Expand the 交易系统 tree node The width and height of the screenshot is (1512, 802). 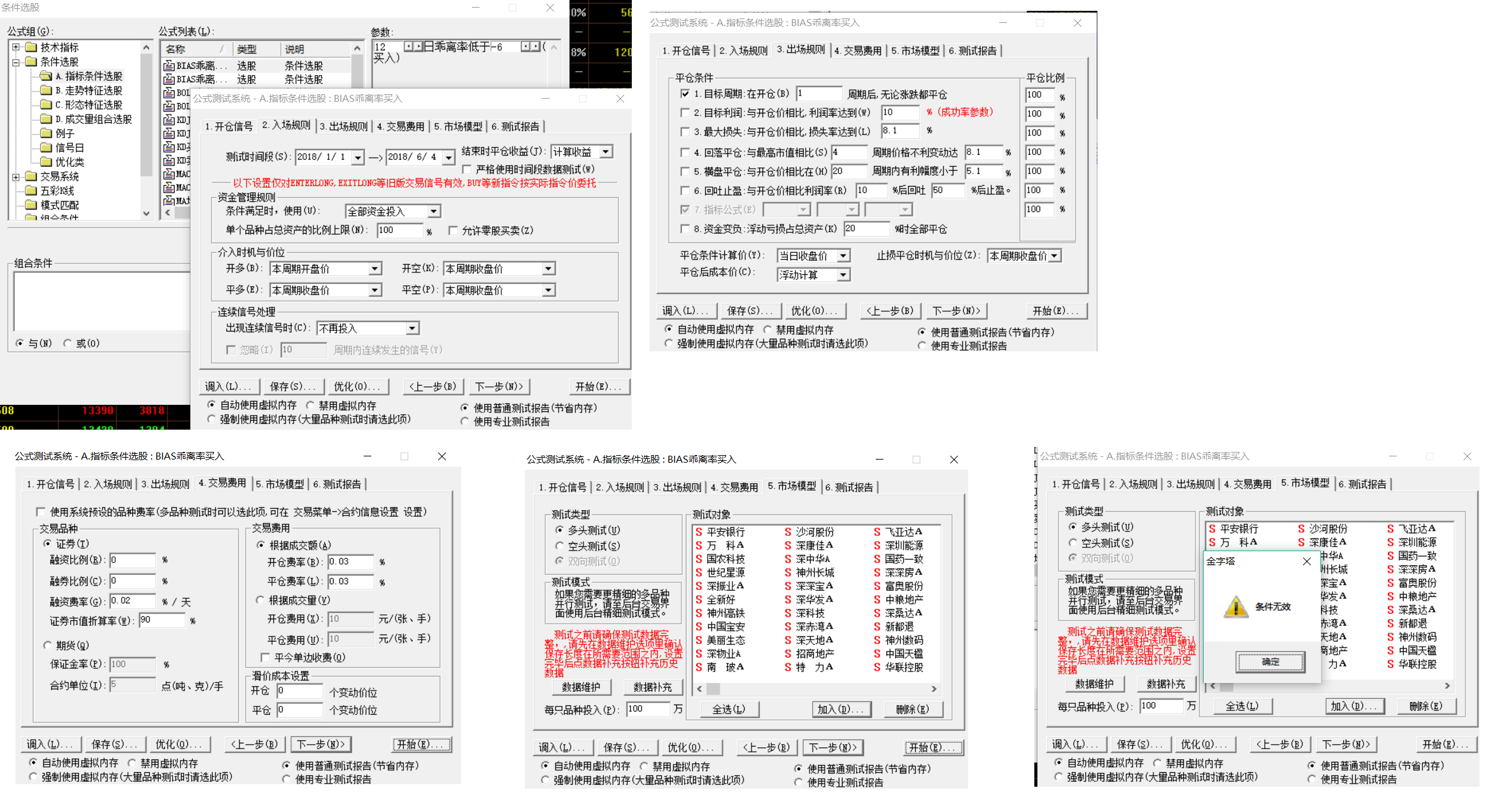[x=16, y=176]
